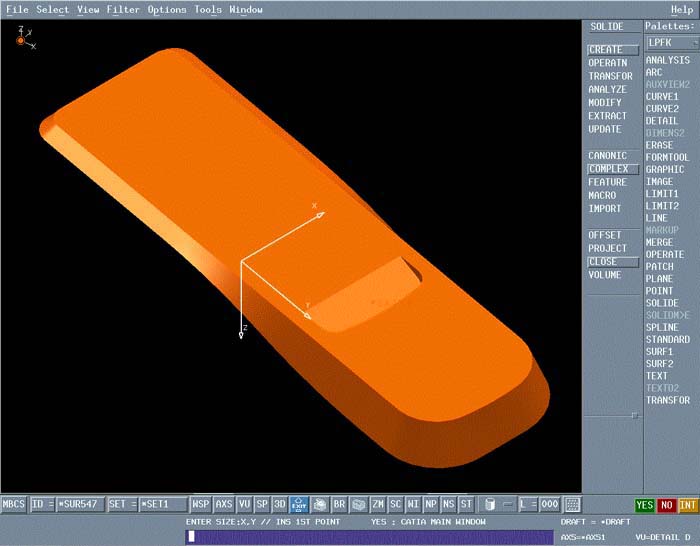Click the command input field at bottom
Screen dimensions: 700x546
(370, 537)
